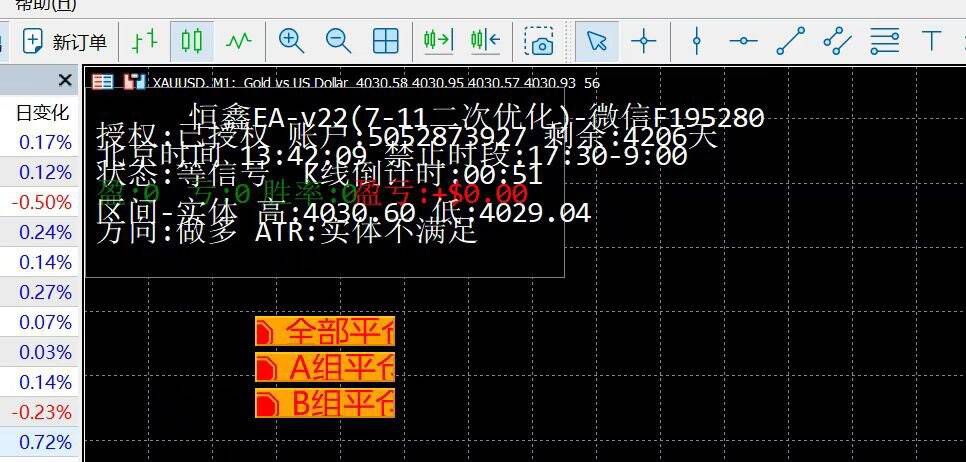Select the -0.50% daily change row

(x=41, y=203)
